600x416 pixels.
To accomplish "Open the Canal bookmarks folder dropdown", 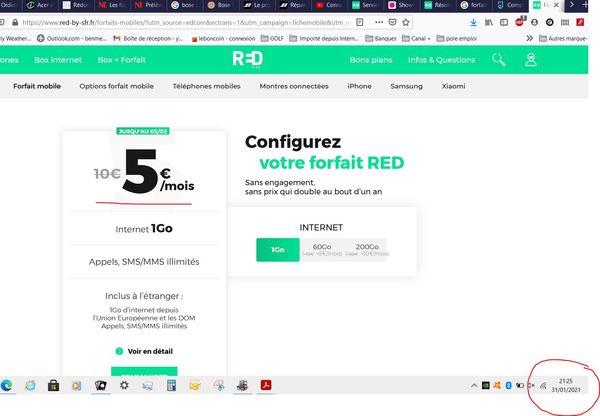I will pyautogui.click(x=416, y=38).
